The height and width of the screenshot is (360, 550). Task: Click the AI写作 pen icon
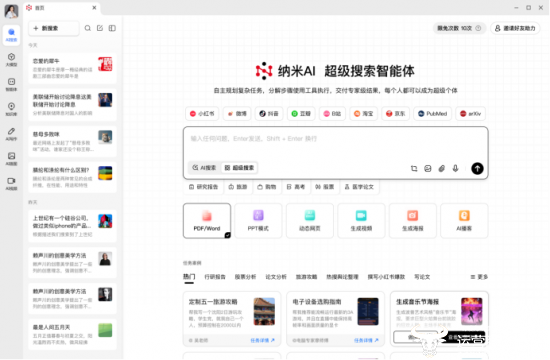11,134
